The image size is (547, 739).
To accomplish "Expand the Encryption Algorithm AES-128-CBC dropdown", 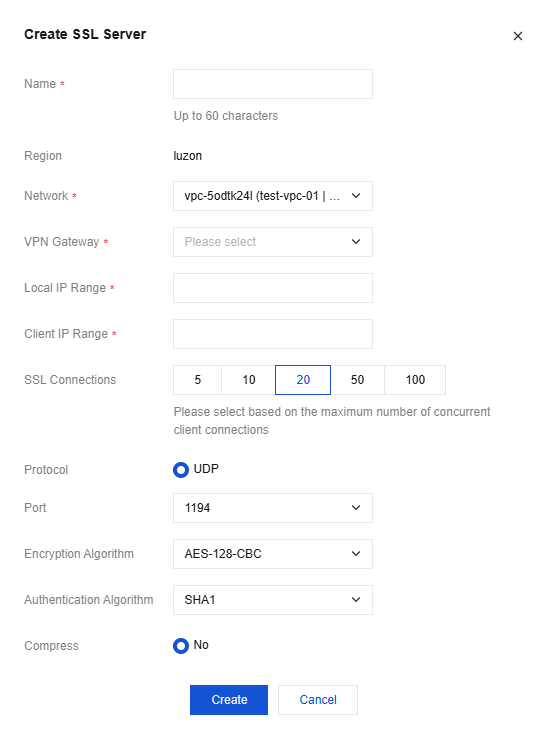I will pos(272,554).
